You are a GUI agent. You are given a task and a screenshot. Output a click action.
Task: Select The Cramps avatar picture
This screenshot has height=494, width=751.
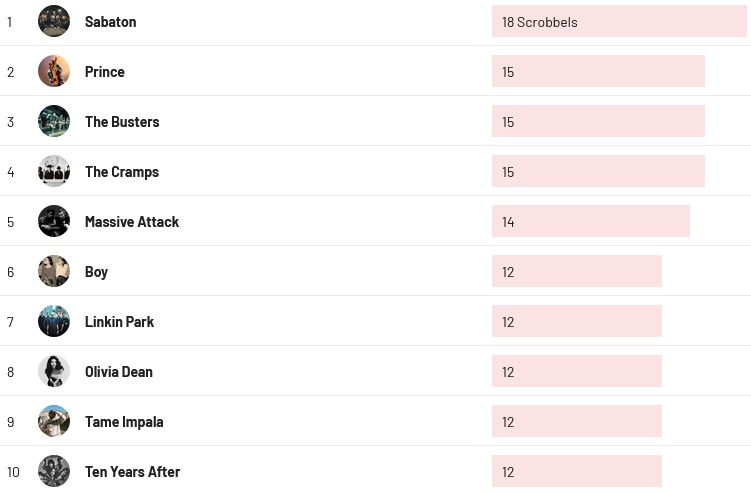coord(54,171)
